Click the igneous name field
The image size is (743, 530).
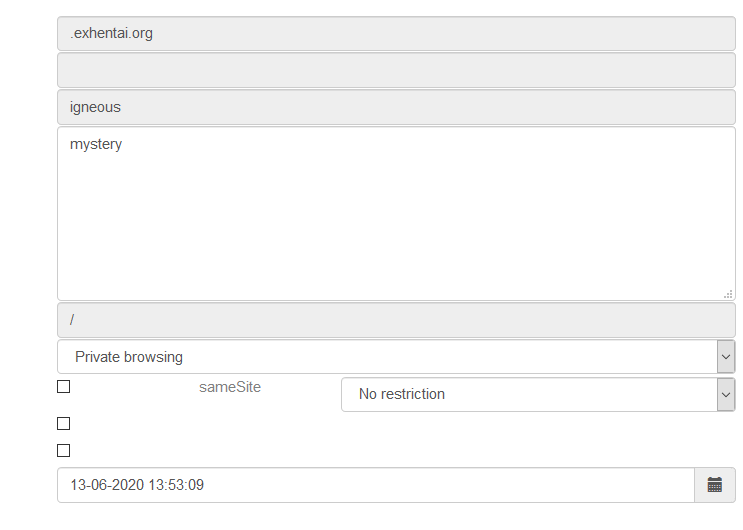(396, 108)
